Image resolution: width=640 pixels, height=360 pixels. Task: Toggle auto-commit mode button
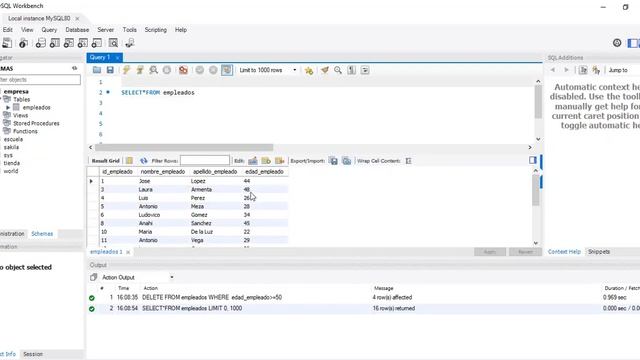click(x=227, y=70)
